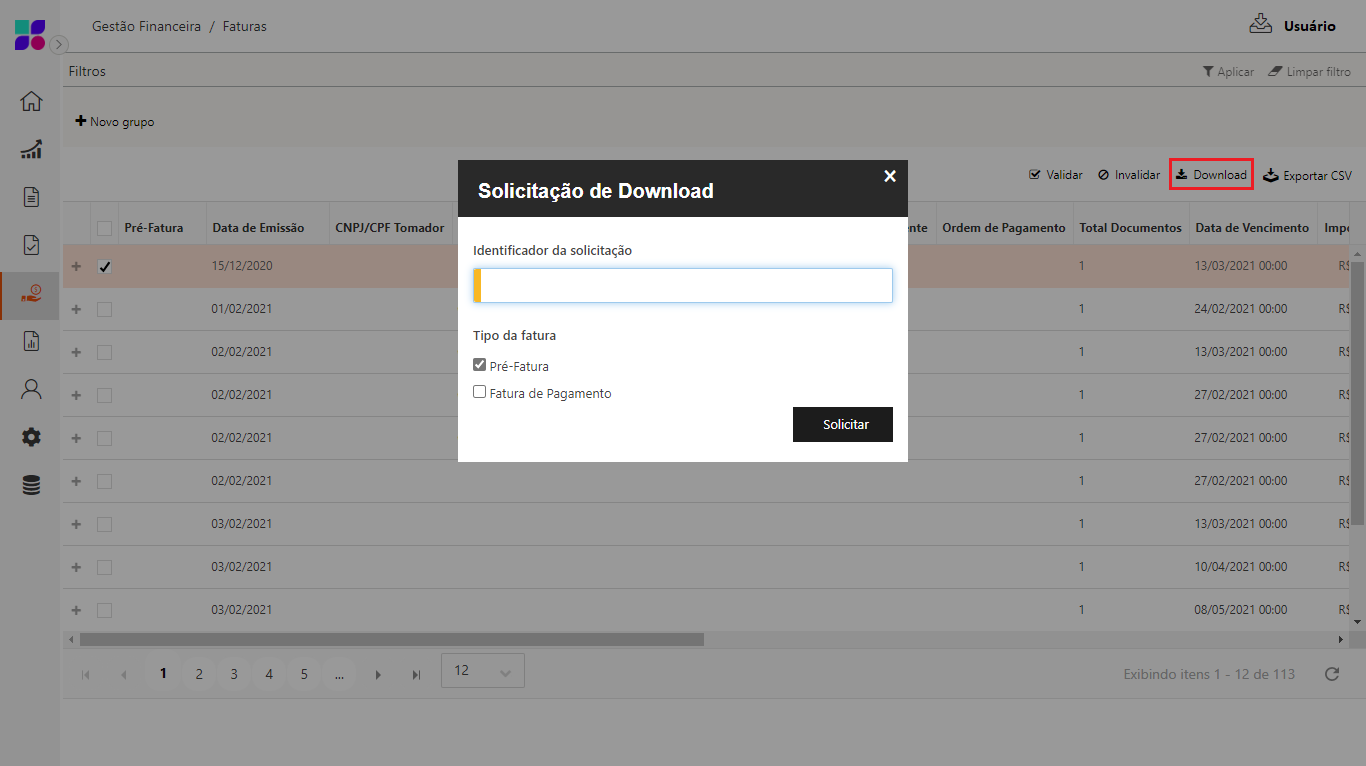Click the Home icon in sidebar
Image resolution: width=1366 pixels, height=766 pixels.
point(31,101)
